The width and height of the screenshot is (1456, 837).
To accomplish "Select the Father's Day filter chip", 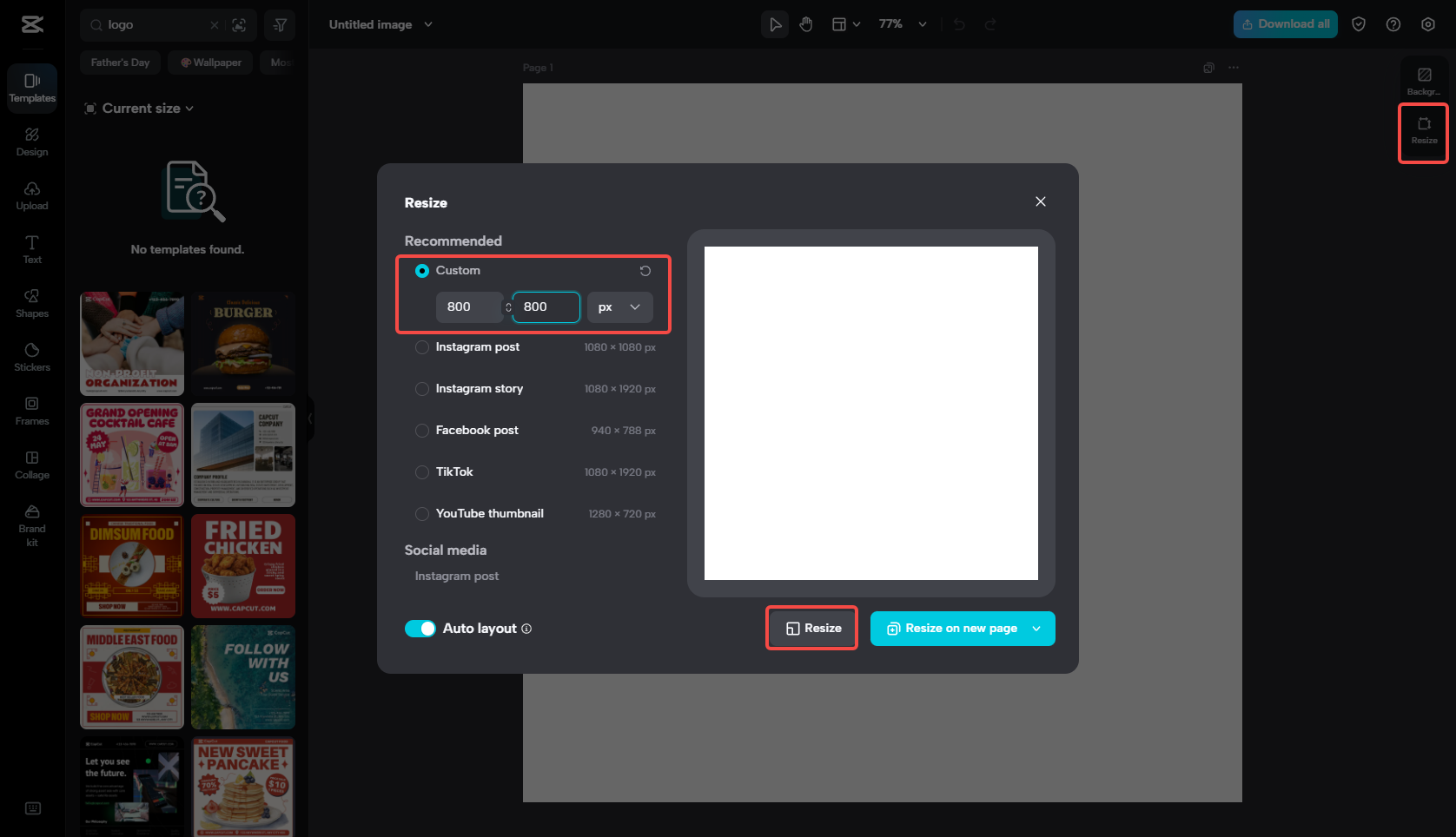I will point(120,62).
